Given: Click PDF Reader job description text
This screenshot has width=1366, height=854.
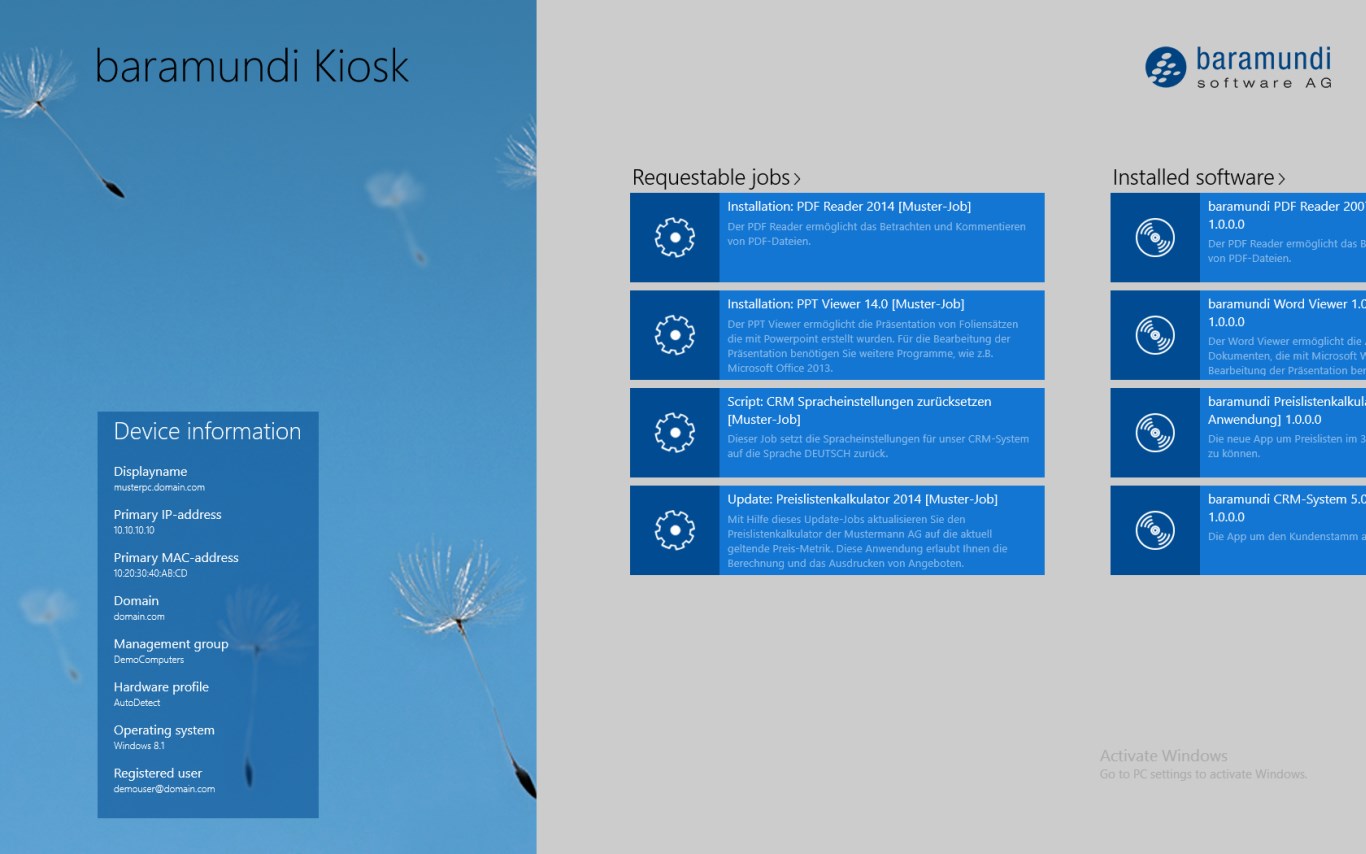Looking at the screenshot, I should pos(876,234).
